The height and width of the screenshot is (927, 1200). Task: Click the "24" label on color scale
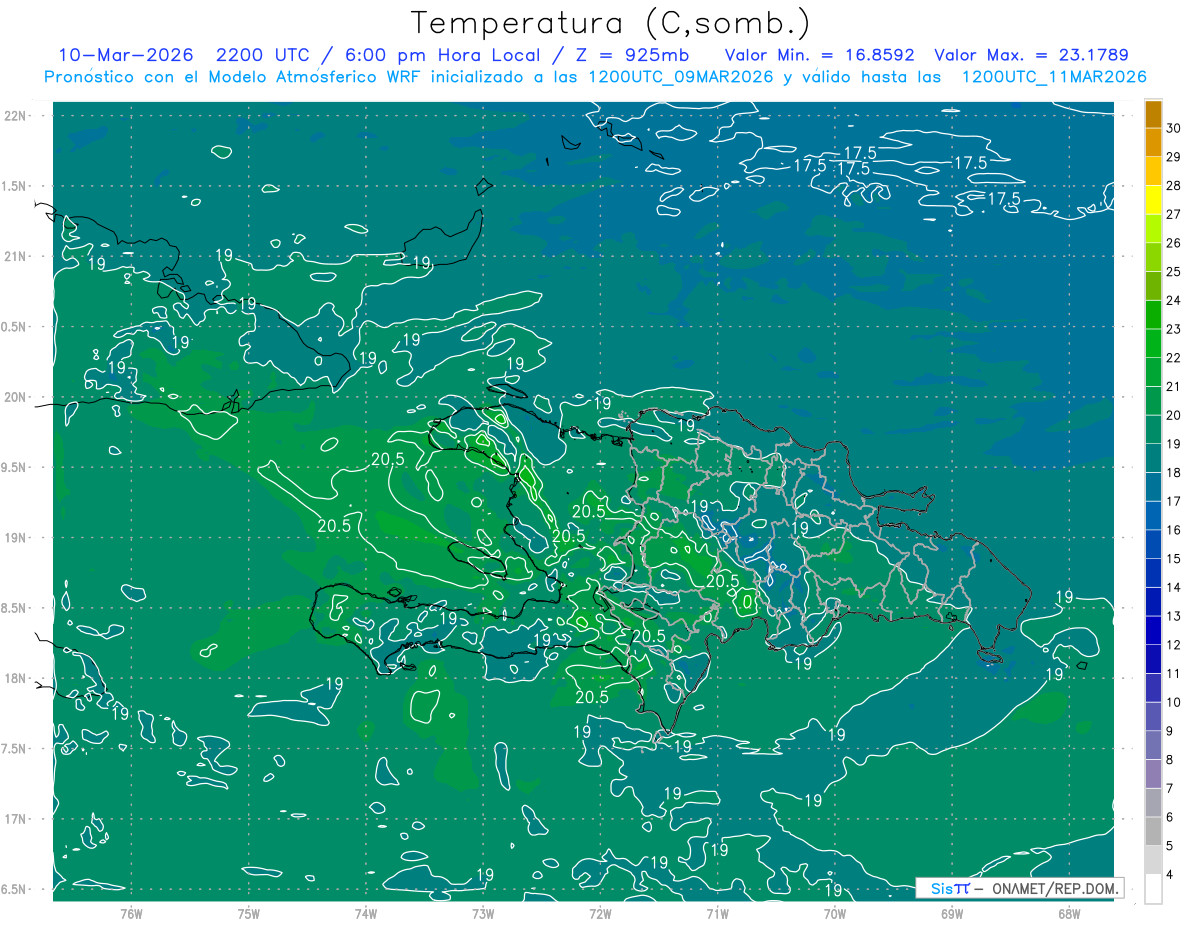(1174, 300)
